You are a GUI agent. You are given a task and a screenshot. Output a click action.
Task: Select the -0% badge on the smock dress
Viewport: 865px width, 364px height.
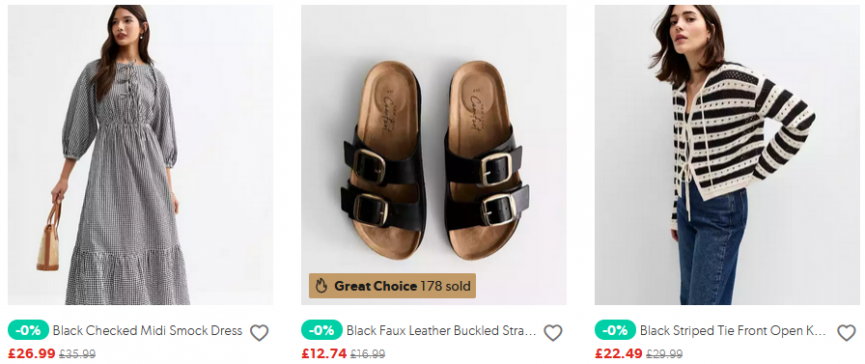28,330
